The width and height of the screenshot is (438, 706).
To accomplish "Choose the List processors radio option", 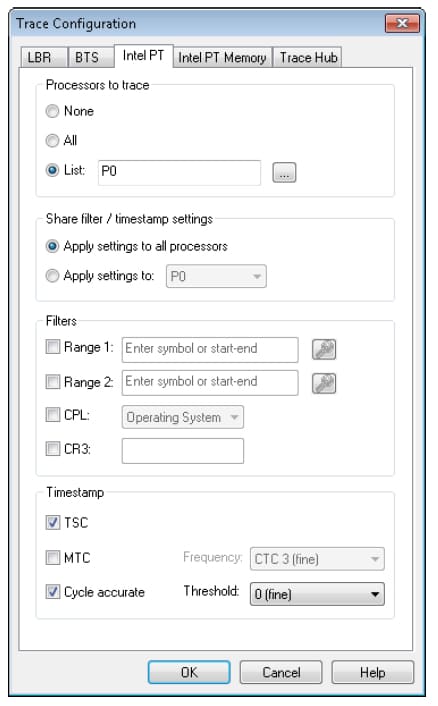I will click(x=53, y=170).
